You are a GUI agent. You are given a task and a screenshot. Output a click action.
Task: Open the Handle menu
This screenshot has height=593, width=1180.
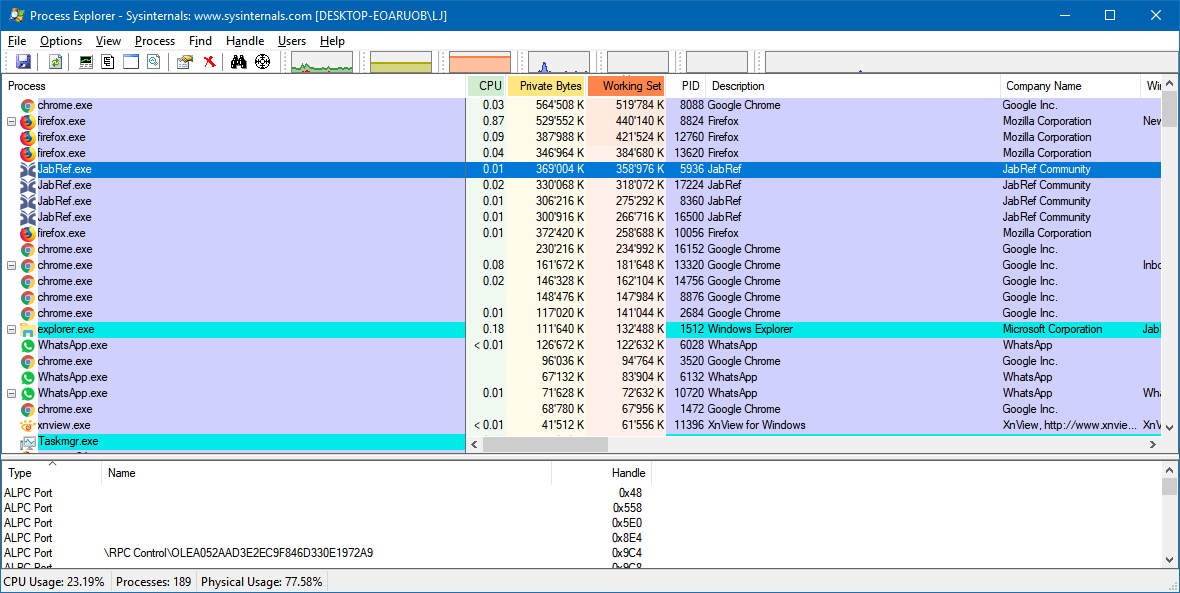click(245, 41)
